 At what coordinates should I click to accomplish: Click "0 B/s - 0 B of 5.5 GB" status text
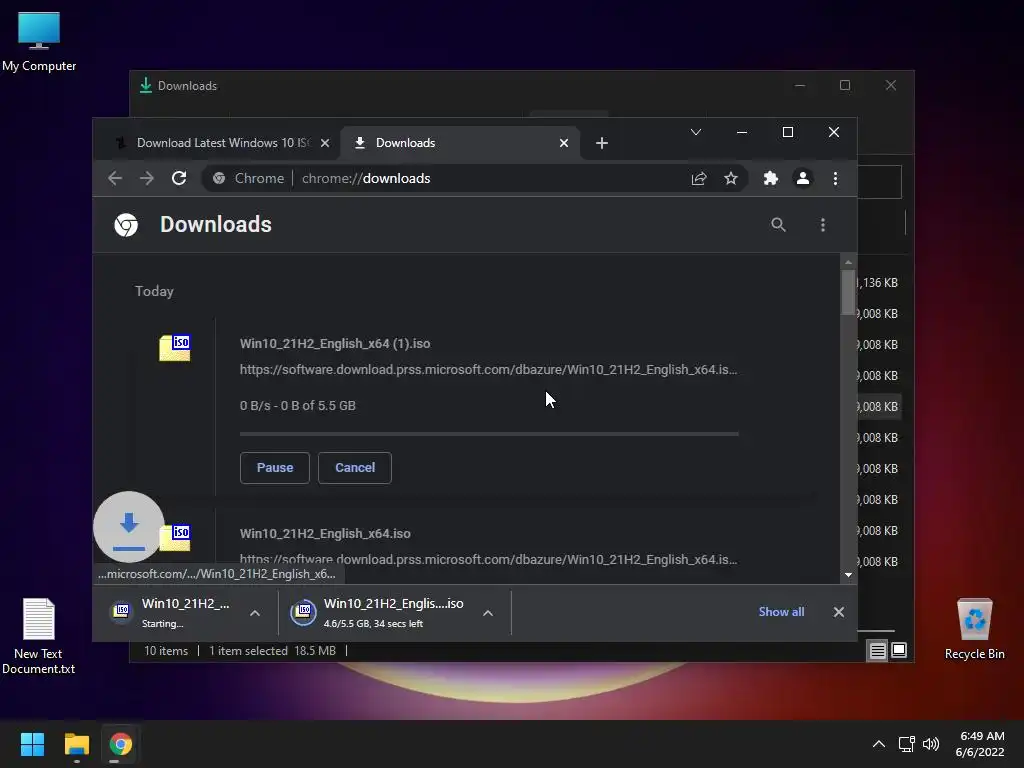(x=298, y=406)
